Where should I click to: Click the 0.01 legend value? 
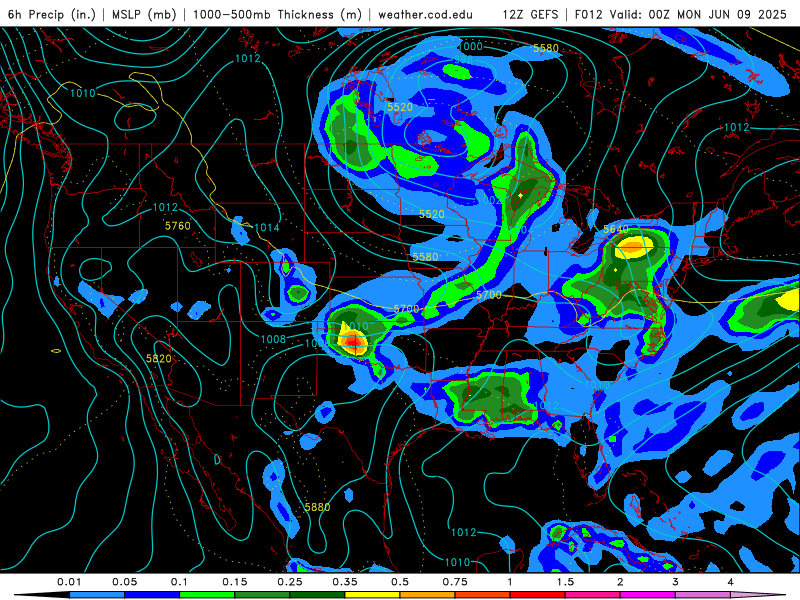[x=69, y=582]
